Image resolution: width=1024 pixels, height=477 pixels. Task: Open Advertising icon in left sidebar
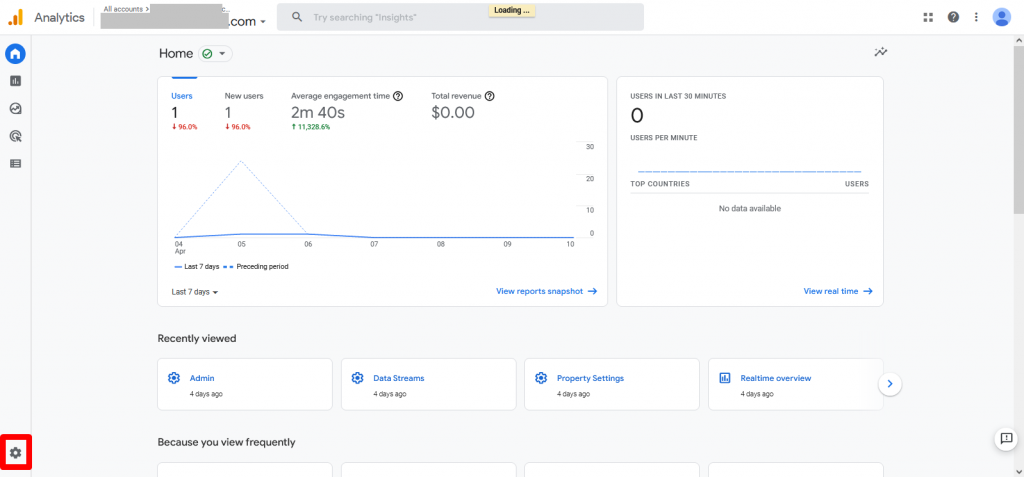[x=15, y=136]
